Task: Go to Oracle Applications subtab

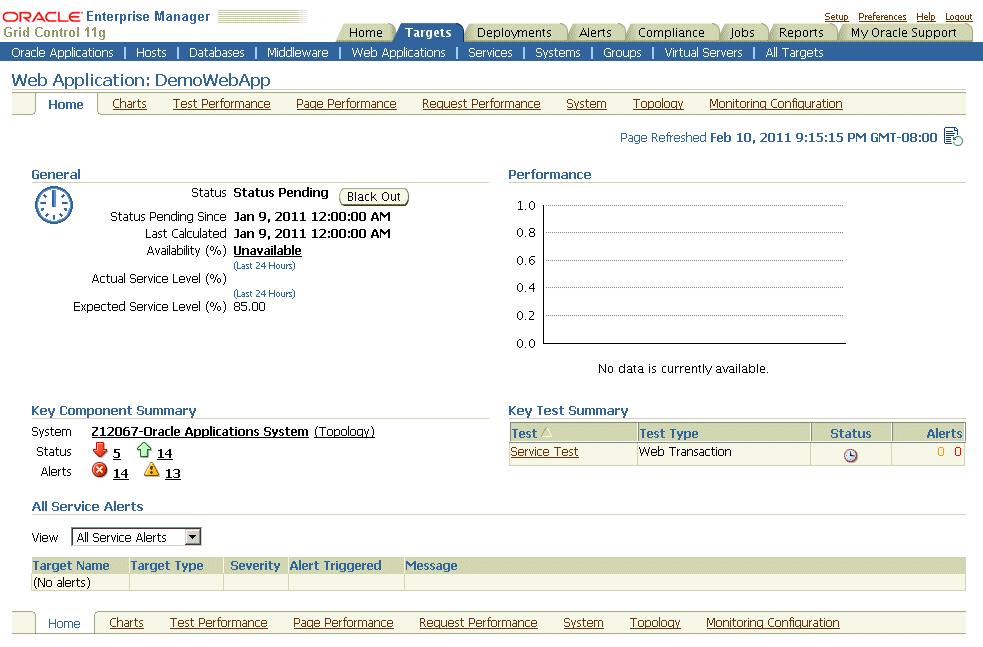Action: [62, 53]
